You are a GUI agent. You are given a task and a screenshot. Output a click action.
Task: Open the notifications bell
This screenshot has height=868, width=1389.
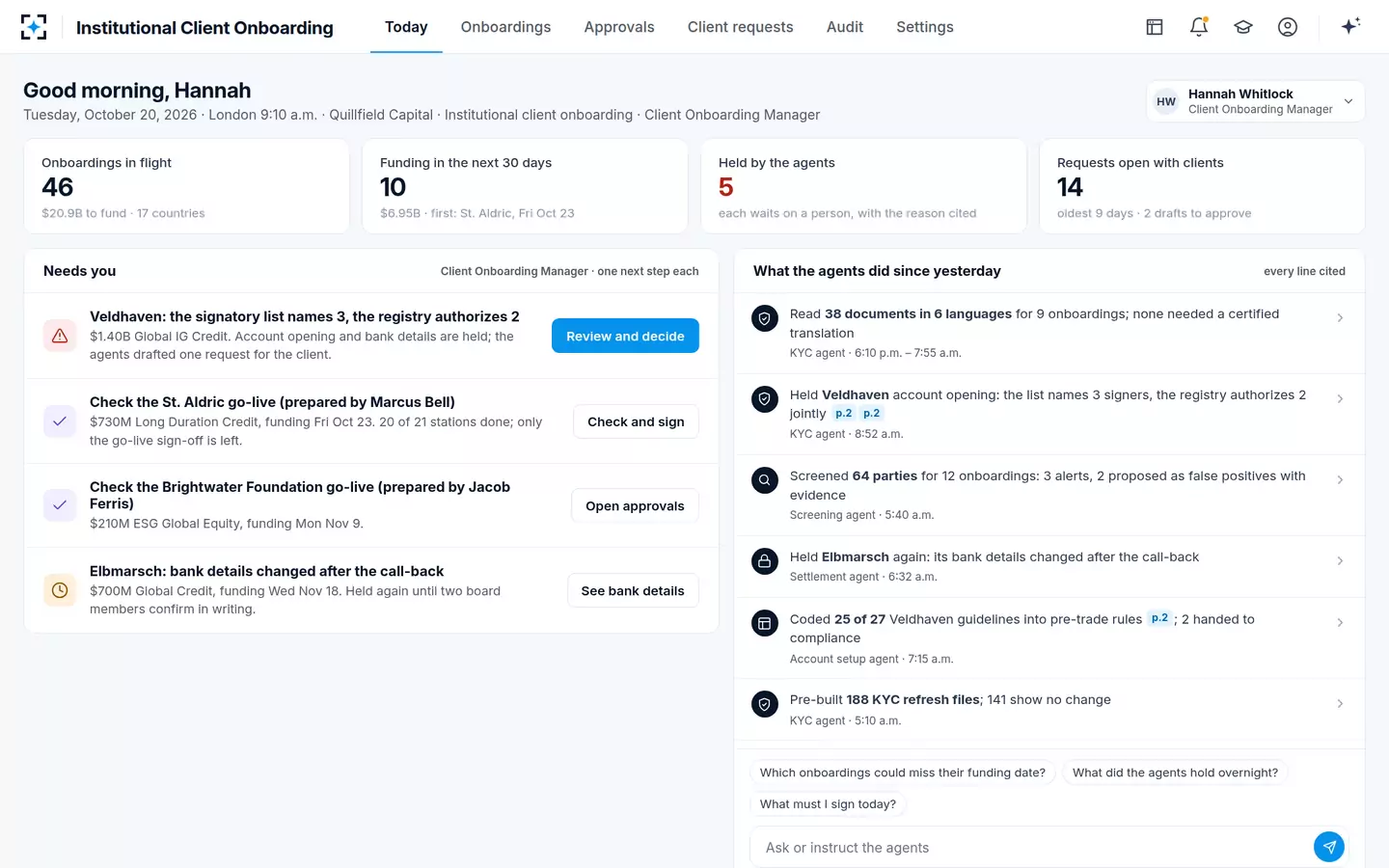tap(1199, 27)
